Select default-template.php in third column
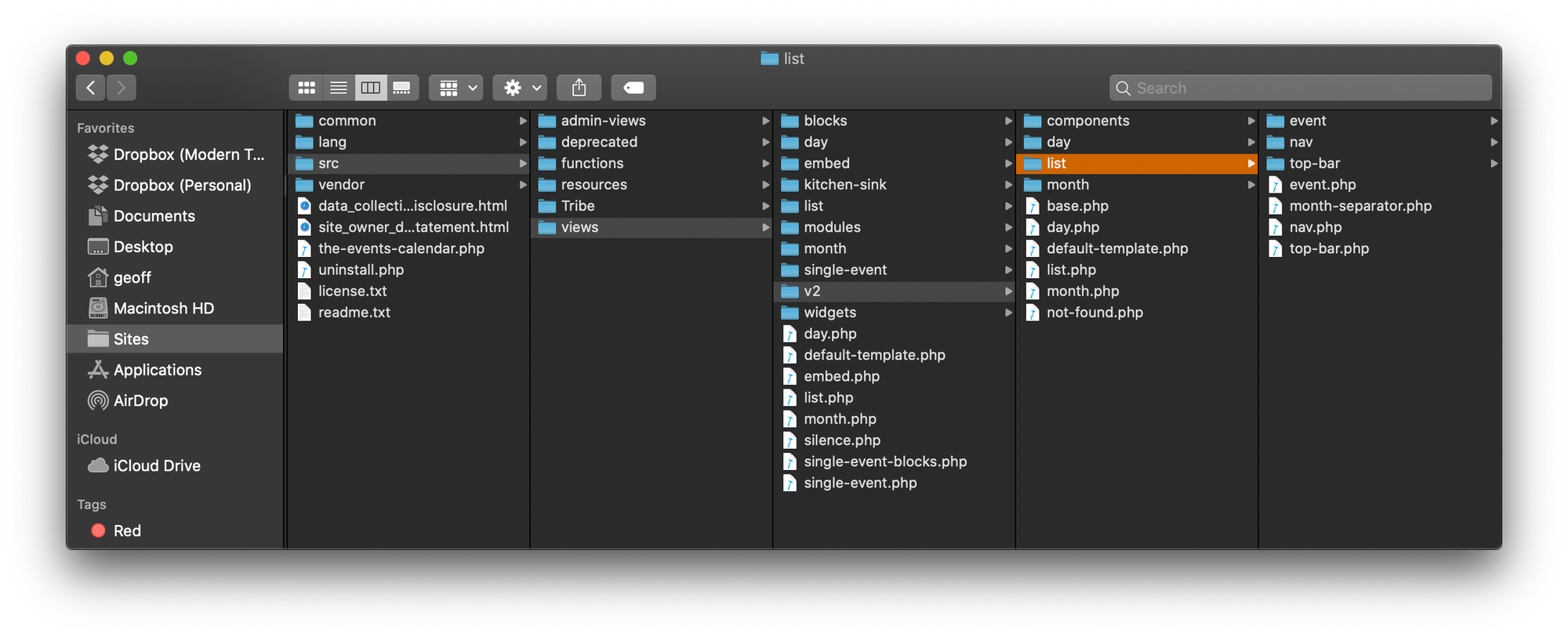 pos(895,355)
